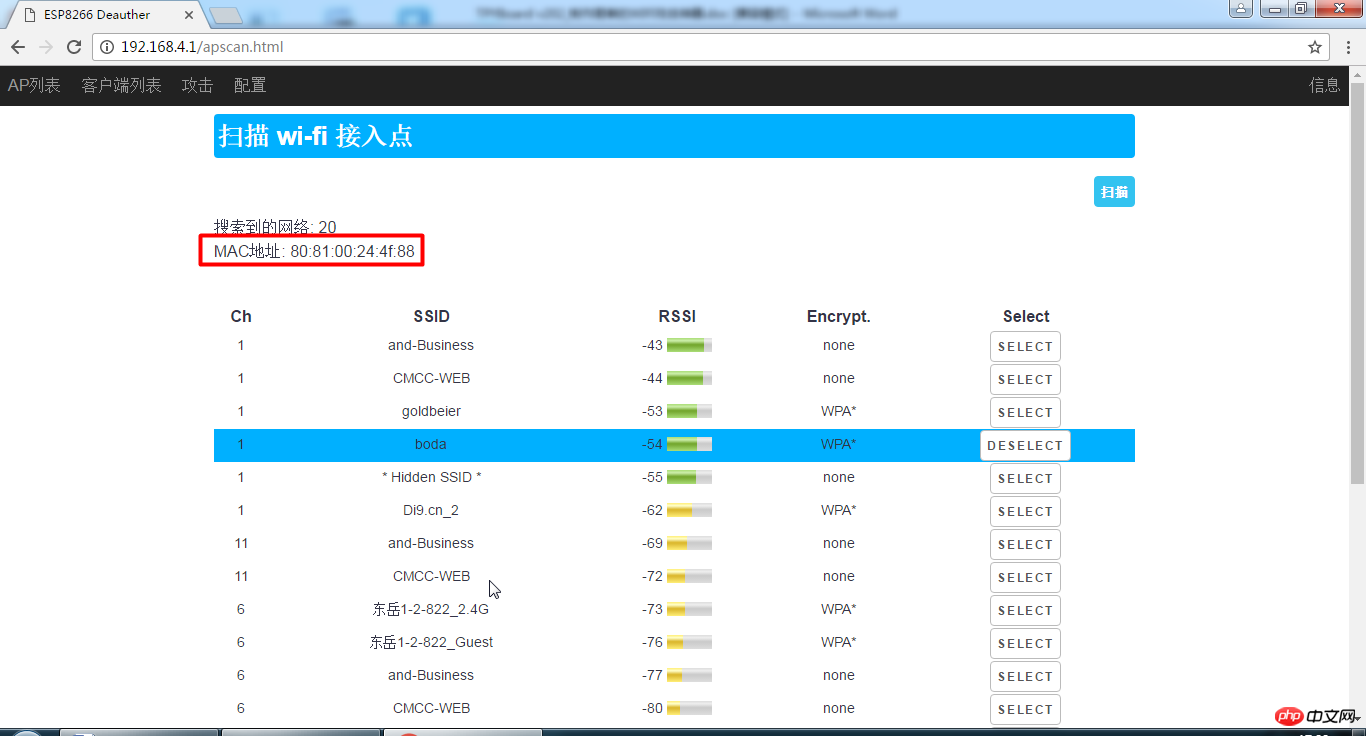Click the browser back arrow

[18, 47]
